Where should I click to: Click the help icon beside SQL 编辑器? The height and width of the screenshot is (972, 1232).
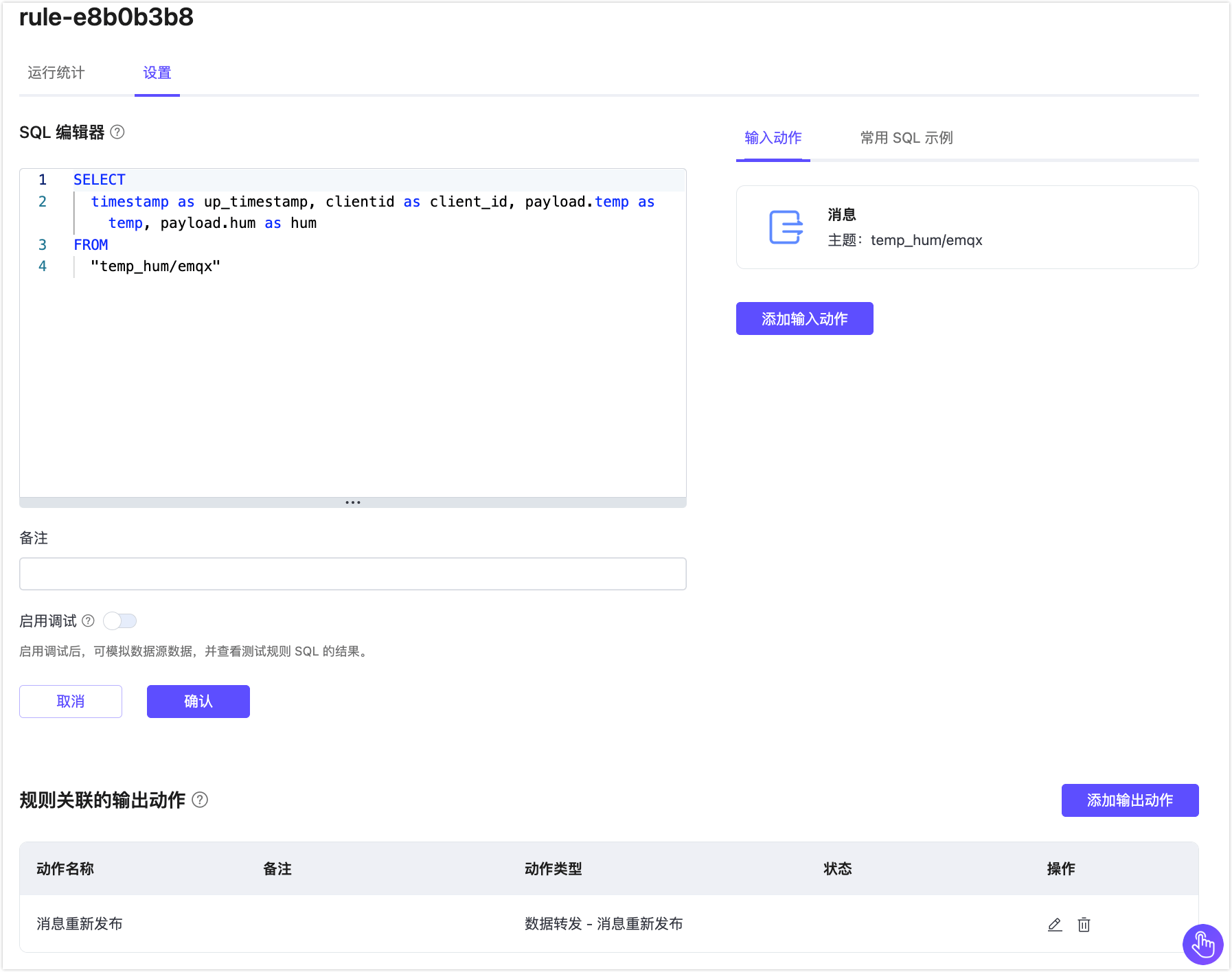pyautogui.click(x=117, y=132)
